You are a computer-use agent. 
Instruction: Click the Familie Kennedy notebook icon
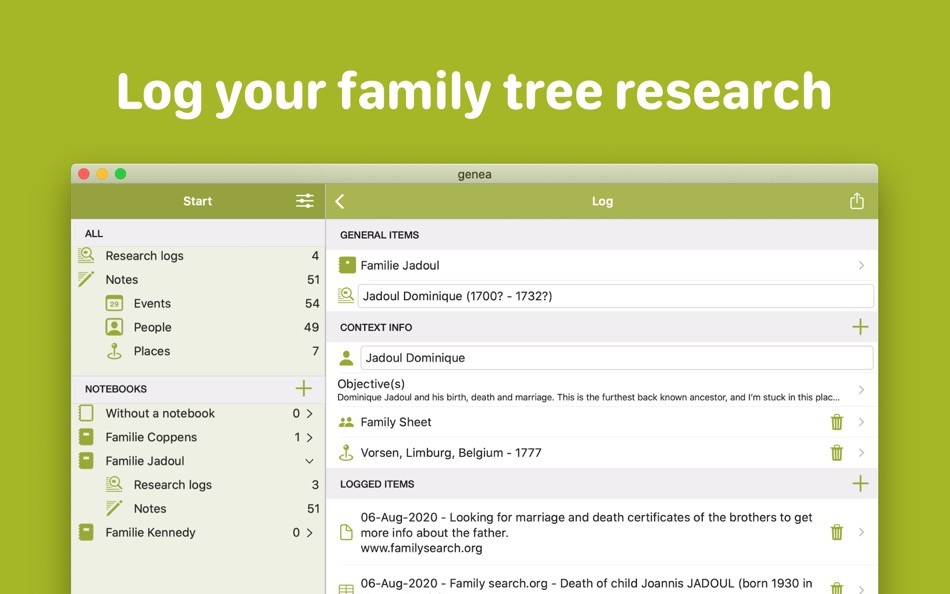click(x=86, y=532)
